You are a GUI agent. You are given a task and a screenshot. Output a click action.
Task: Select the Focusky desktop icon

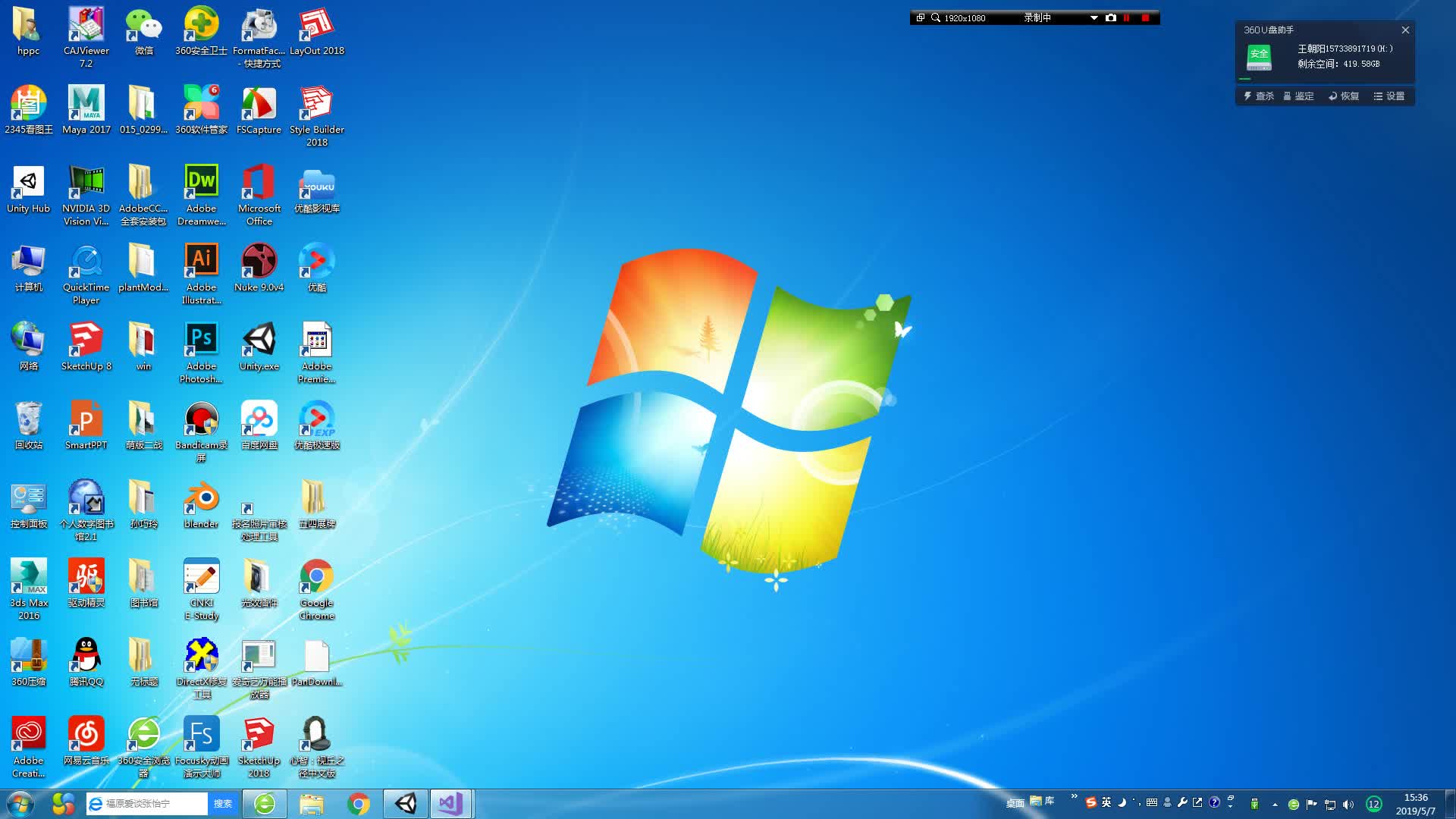coord(201,748)
